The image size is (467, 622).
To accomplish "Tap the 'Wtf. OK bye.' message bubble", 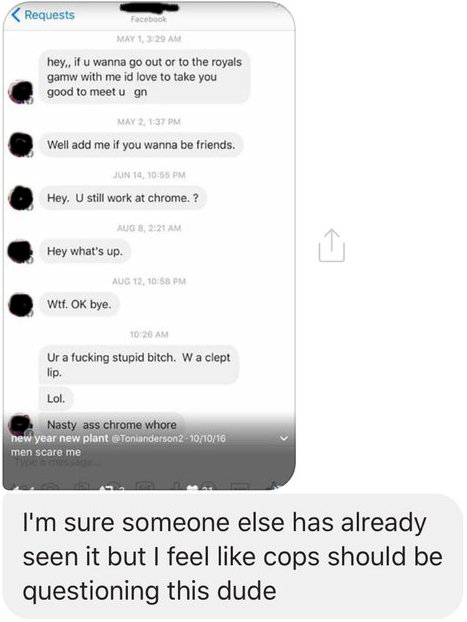I will 79,304.
